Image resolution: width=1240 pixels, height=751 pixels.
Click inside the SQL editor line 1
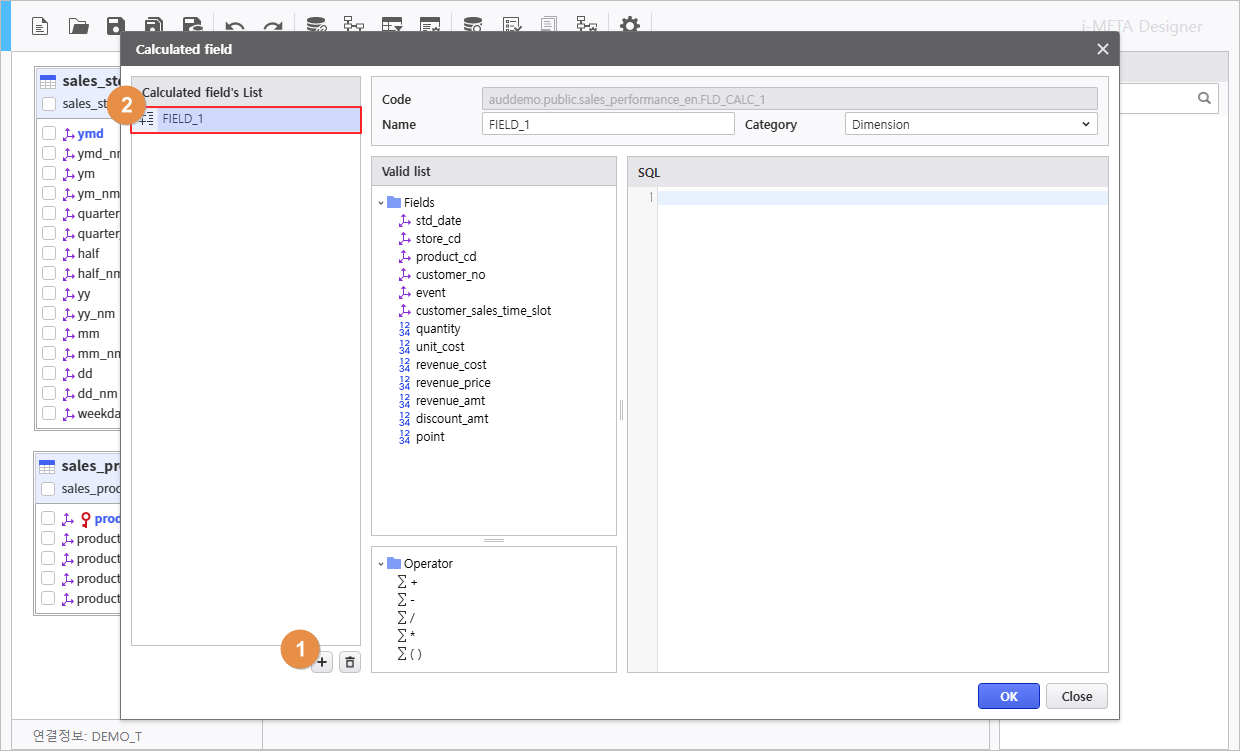point(882,197)
